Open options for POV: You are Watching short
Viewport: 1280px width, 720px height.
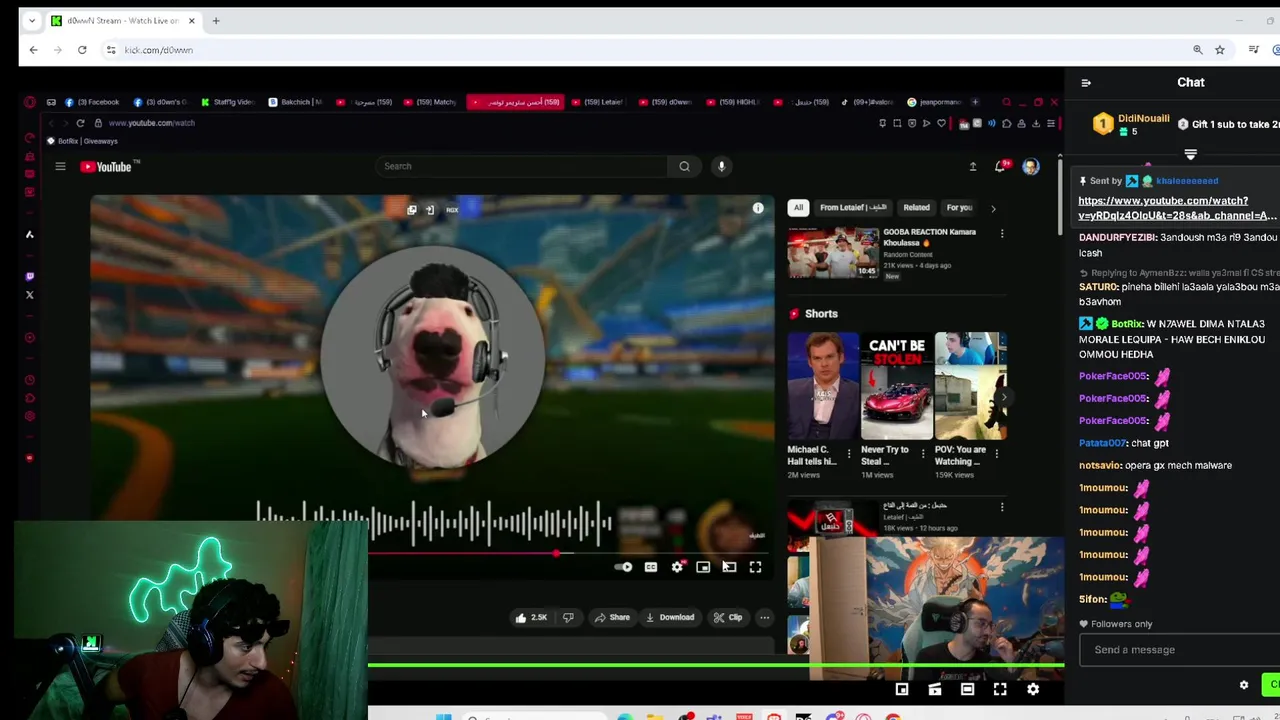(x=996, y=454)
